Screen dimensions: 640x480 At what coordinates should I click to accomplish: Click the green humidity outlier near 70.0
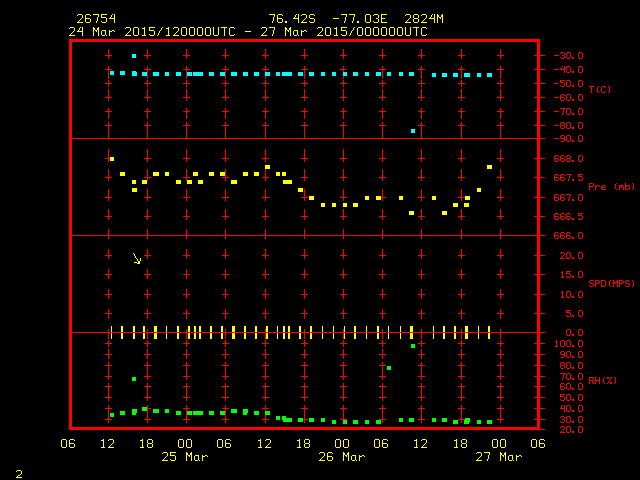pyautogui.click(x=134, y=379)
